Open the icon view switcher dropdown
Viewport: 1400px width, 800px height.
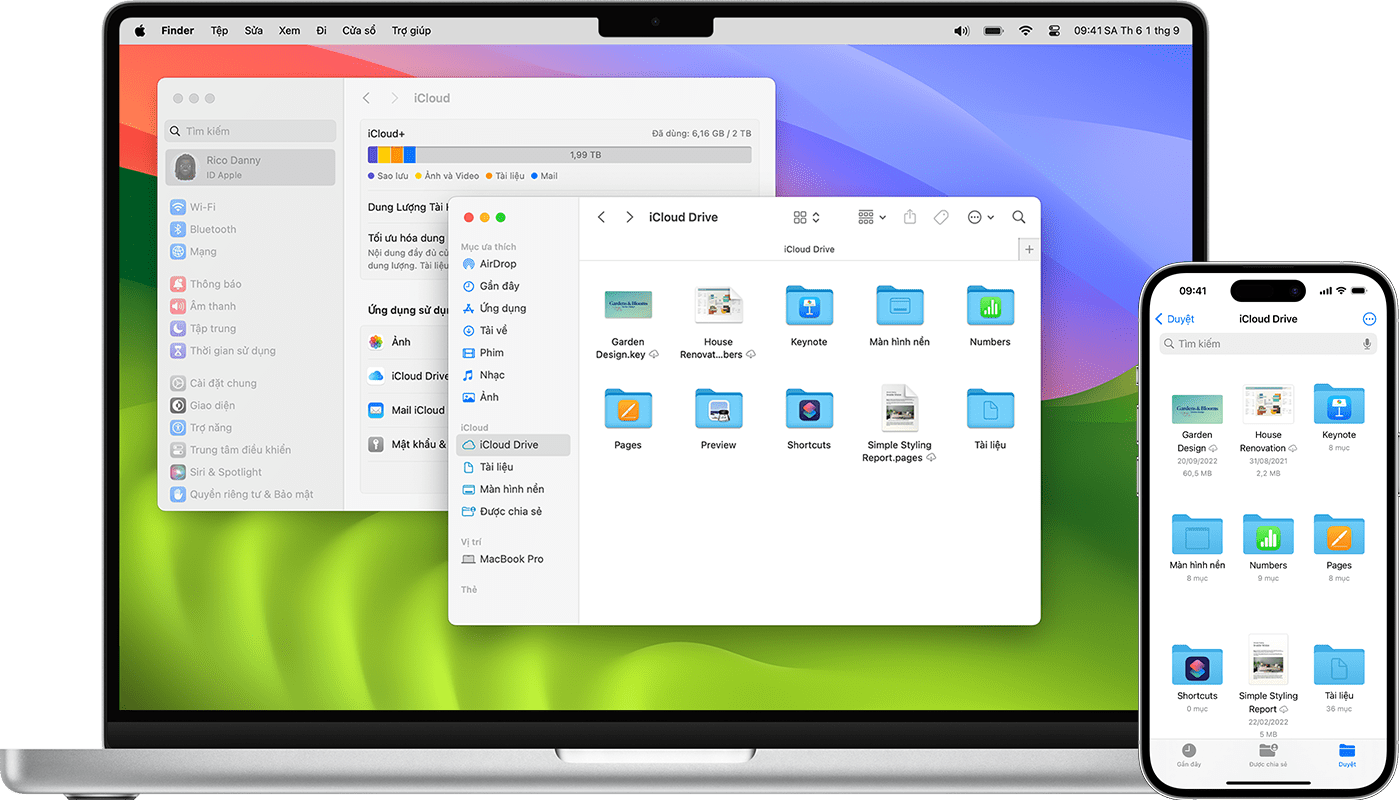[x=806, y=217]
